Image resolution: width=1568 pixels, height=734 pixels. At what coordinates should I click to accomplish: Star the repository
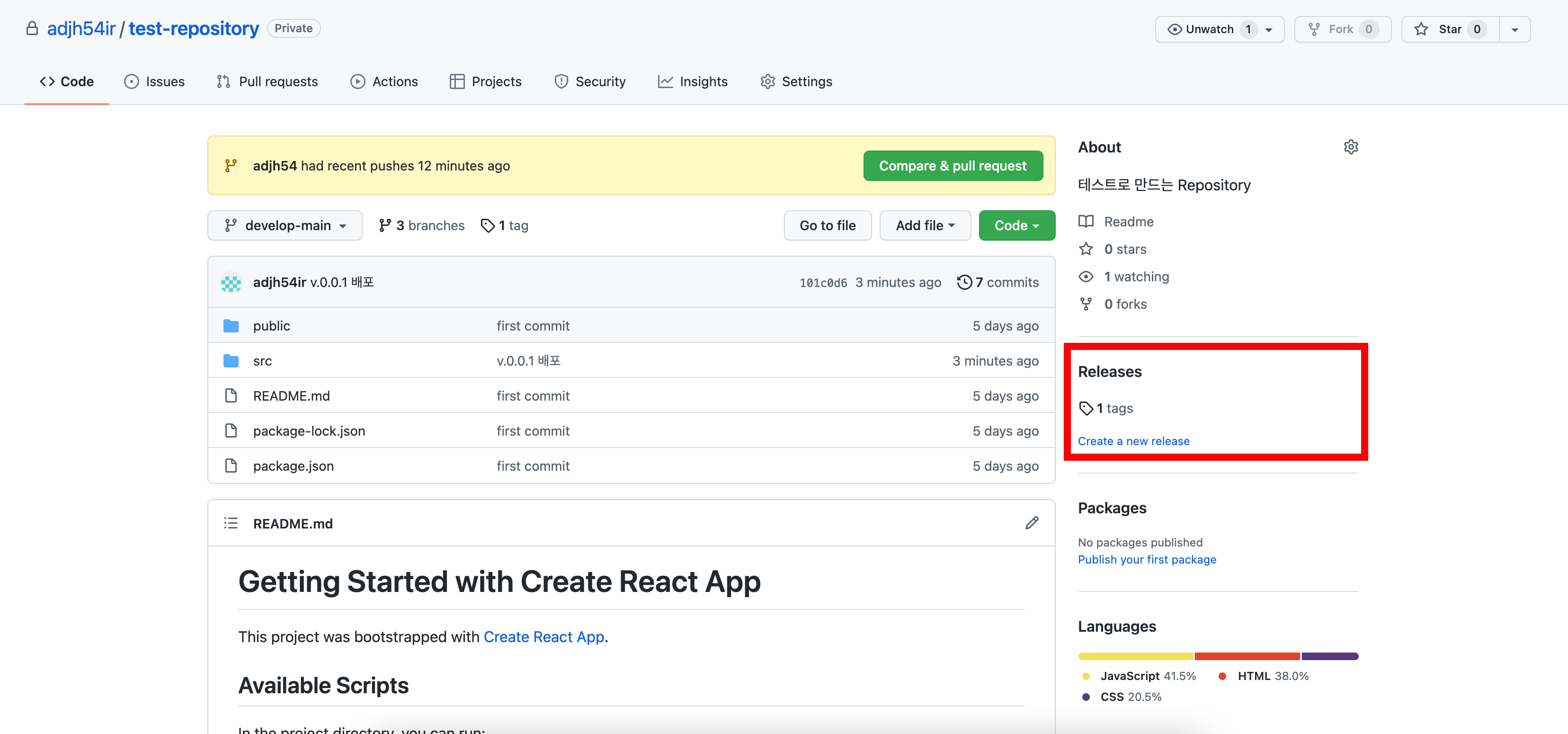pos(1449,29)
